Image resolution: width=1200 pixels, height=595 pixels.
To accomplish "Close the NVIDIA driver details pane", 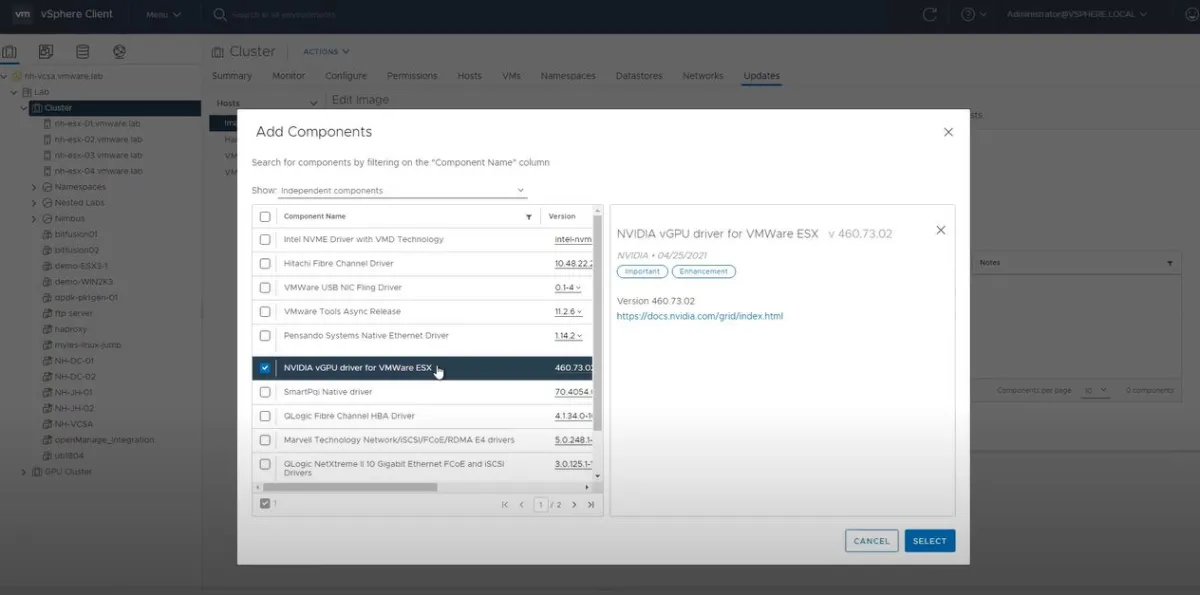I will click(x=940, y=230).
